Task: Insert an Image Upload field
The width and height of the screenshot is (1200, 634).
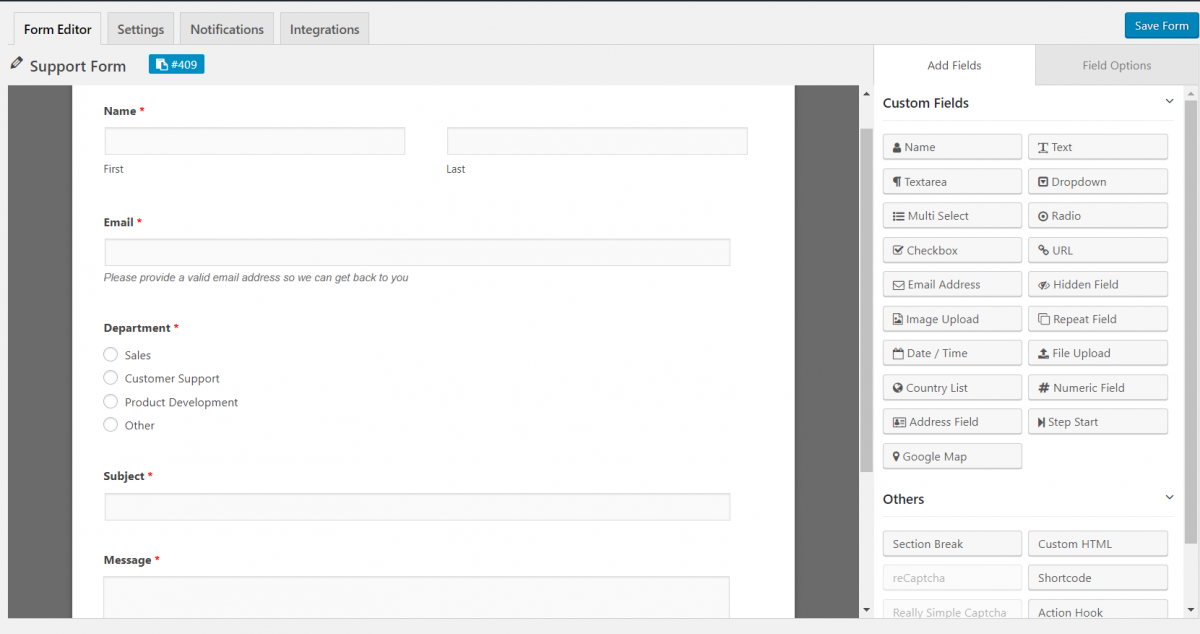Action: click(x=951, y=318)
